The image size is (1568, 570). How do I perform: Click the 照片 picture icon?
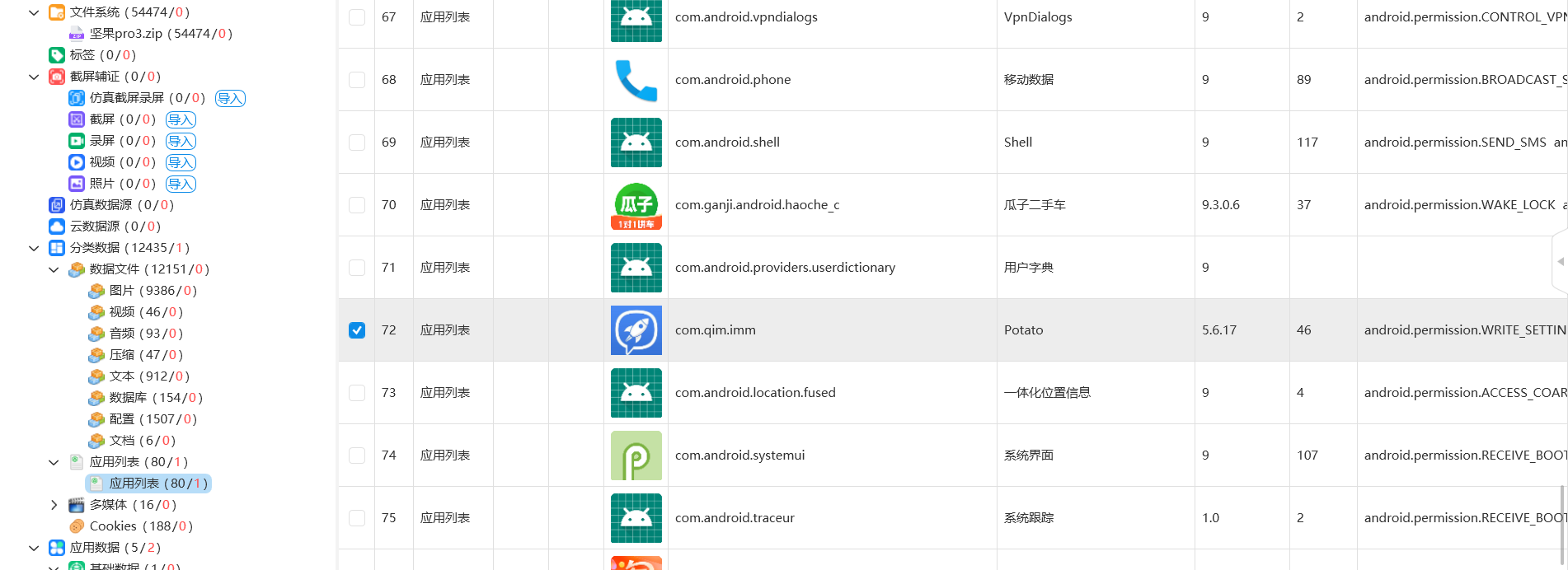(x=77, y=184)
